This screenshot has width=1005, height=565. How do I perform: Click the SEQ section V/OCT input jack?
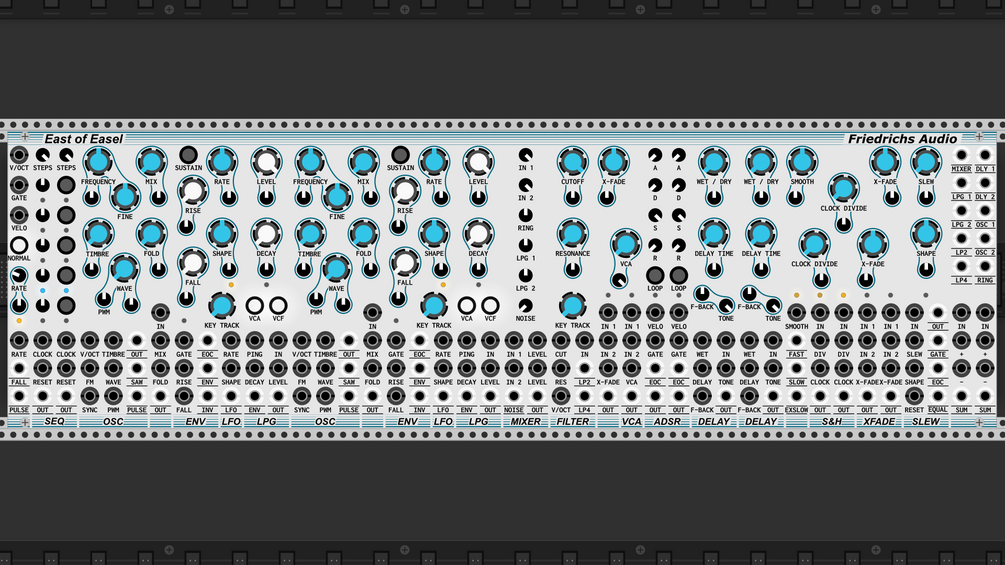19,155
